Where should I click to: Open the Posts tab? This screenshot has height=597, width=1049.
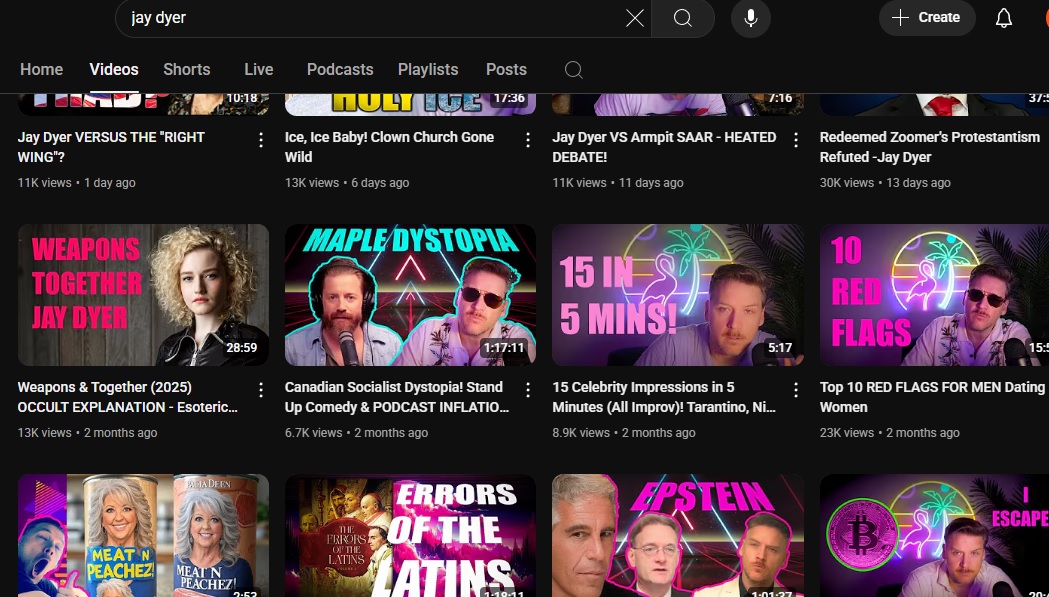point(506,70)
